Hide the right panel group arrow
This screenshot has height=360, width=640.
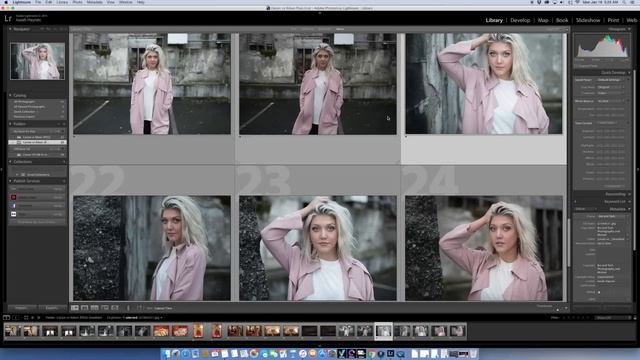[638, 169]
